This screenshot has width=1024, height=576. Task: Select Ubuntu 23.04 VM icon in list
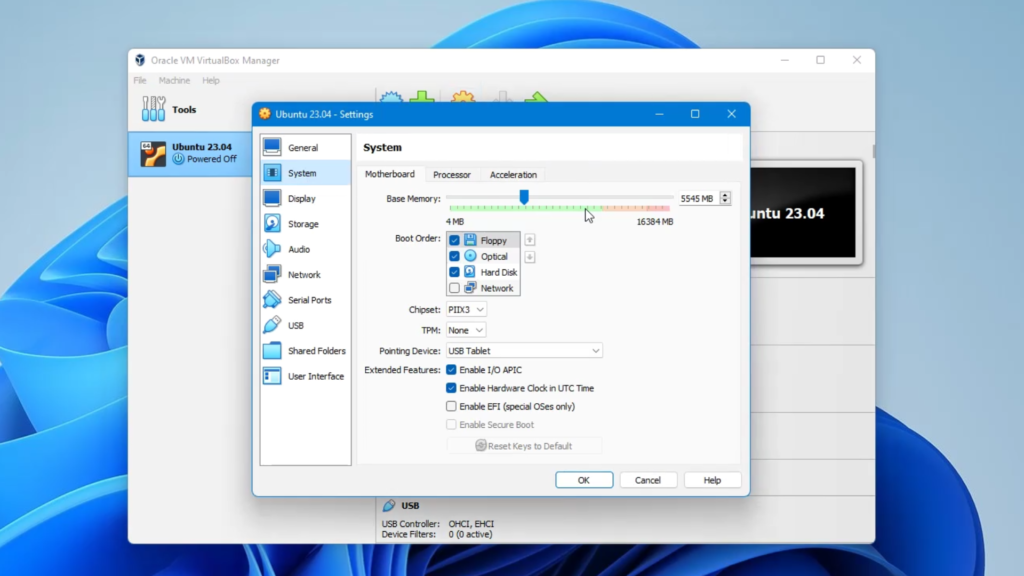[x=153, y=154]
